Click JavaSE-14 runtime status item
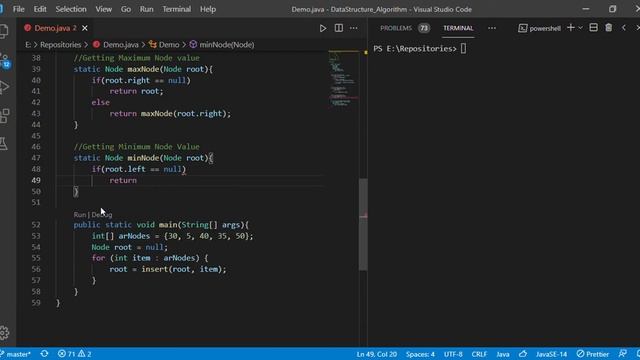This screenshot has height=360, width=640. pos(551,354)
